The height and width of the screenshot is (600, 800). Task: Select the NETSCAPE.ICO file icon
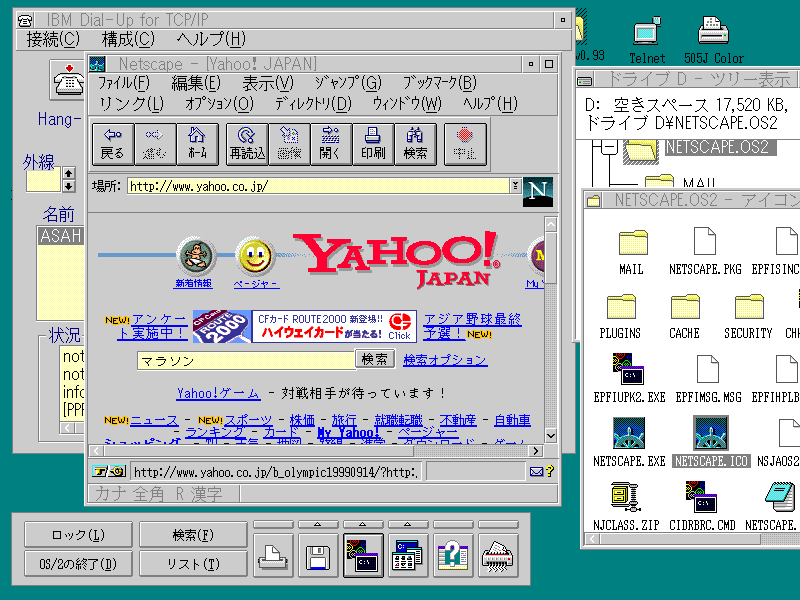click(x=711, y=434)
